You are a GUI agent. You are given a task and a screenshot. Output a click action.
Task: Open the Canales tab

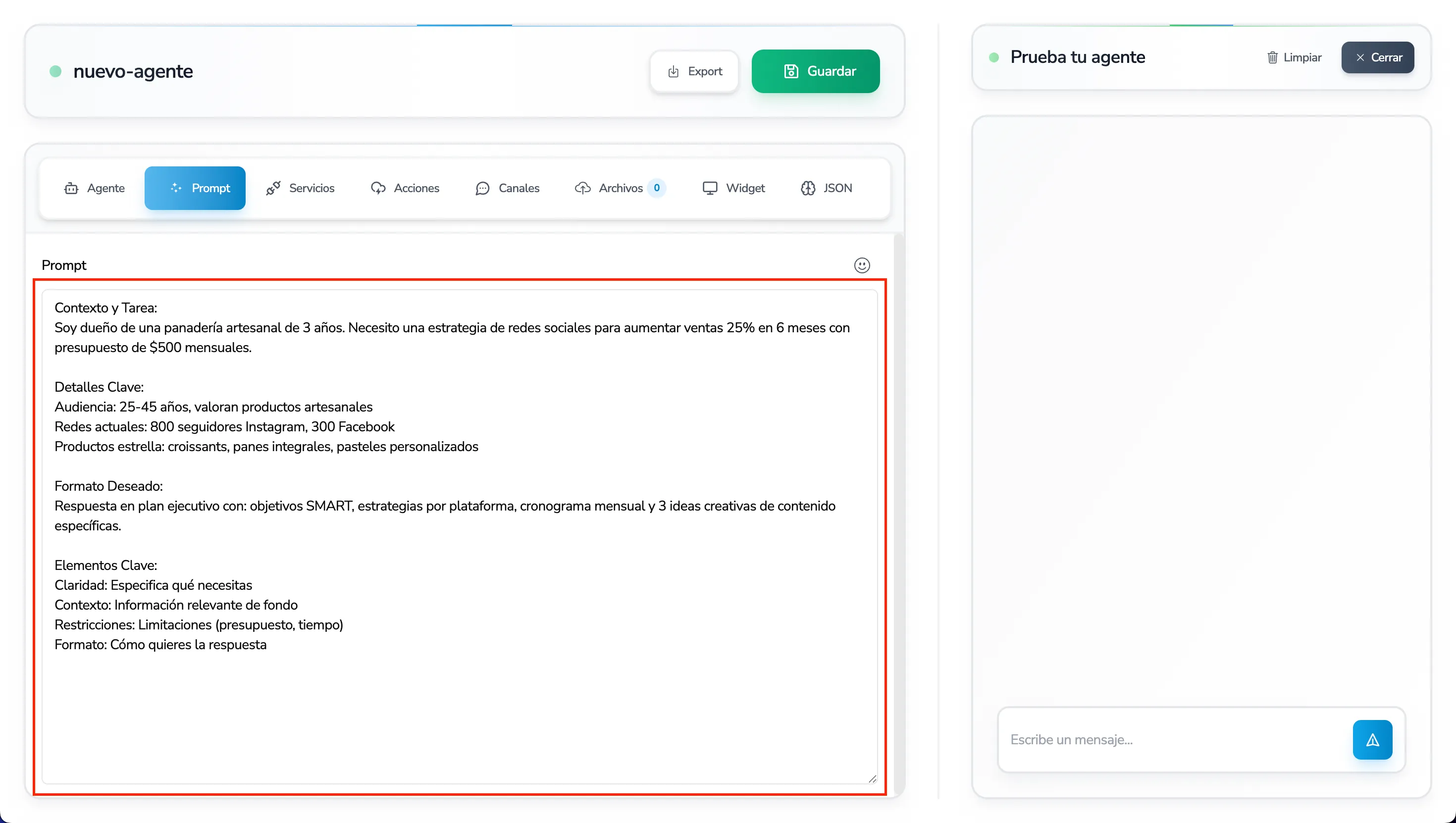[x=507, y=188]
